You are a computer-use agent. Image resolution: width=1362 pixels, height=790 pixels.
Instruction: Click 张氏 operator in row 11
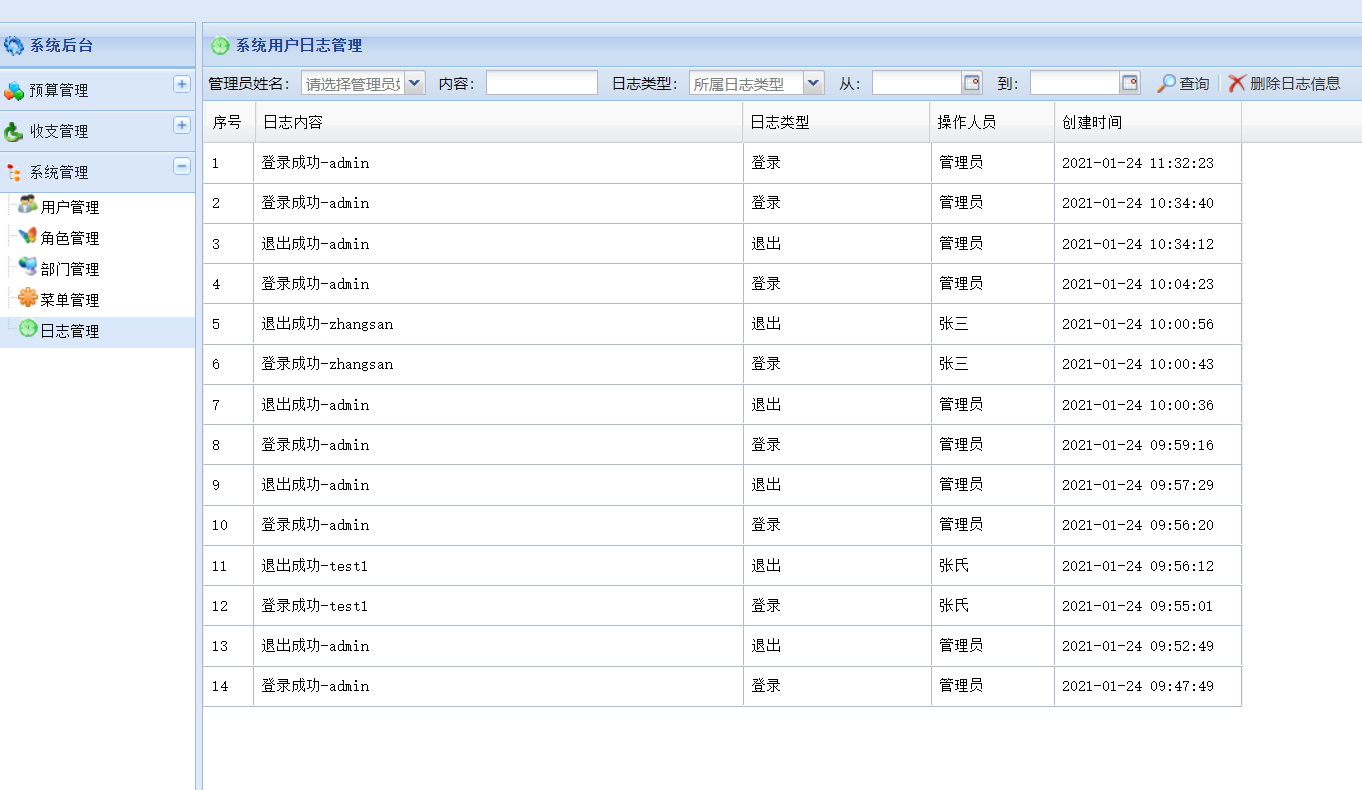(x=954, y=566)
